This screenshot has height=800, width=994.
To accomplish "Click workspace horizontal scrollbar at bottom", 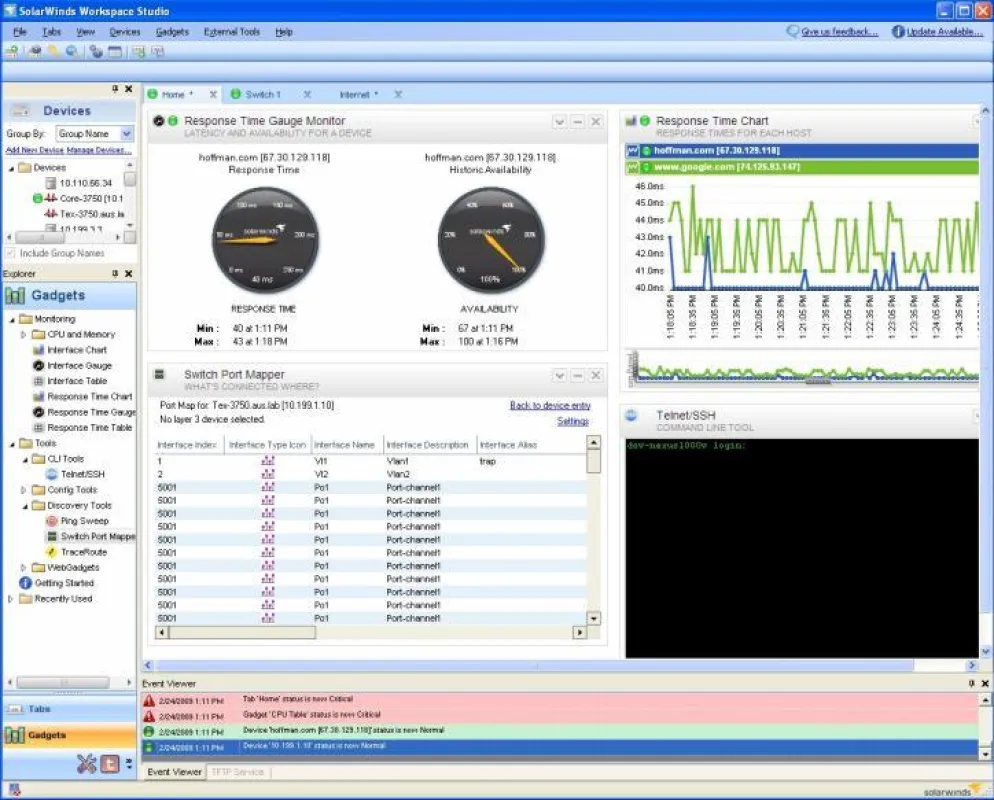I will coord(536,666).
